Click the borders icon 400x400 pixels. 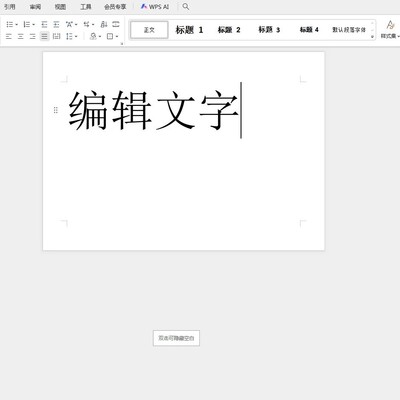[110, 36]
